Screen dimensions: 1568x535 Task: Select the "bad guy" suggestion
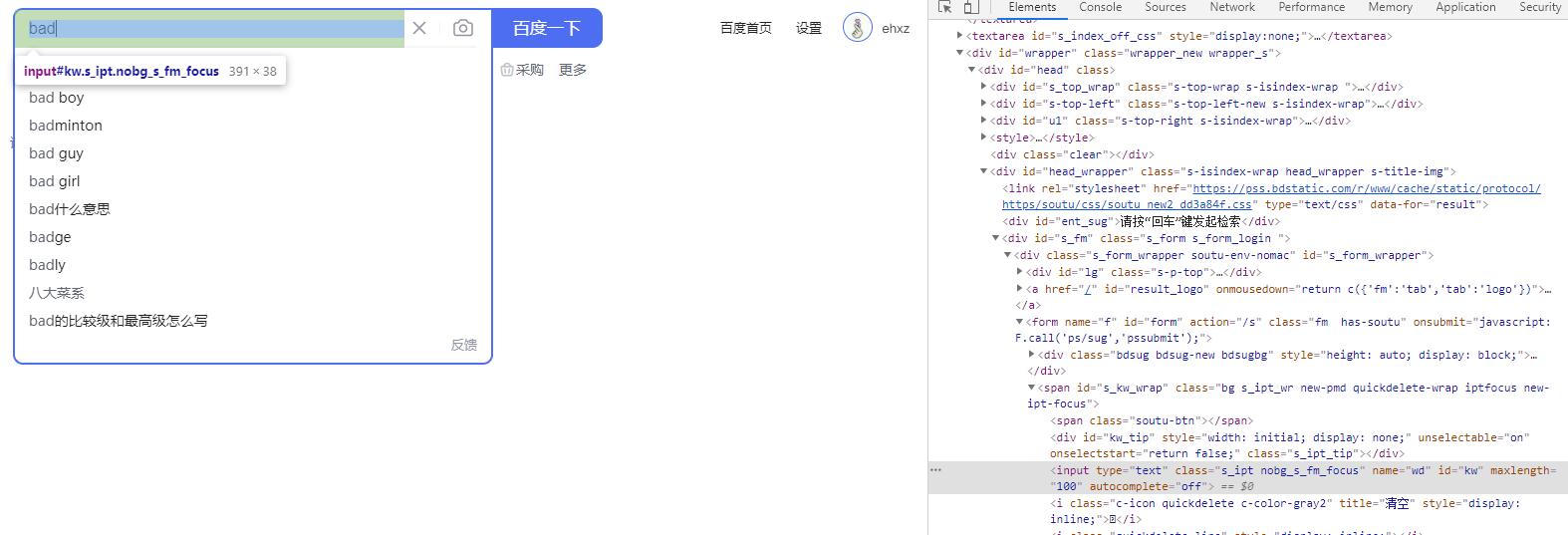(253, 153)
